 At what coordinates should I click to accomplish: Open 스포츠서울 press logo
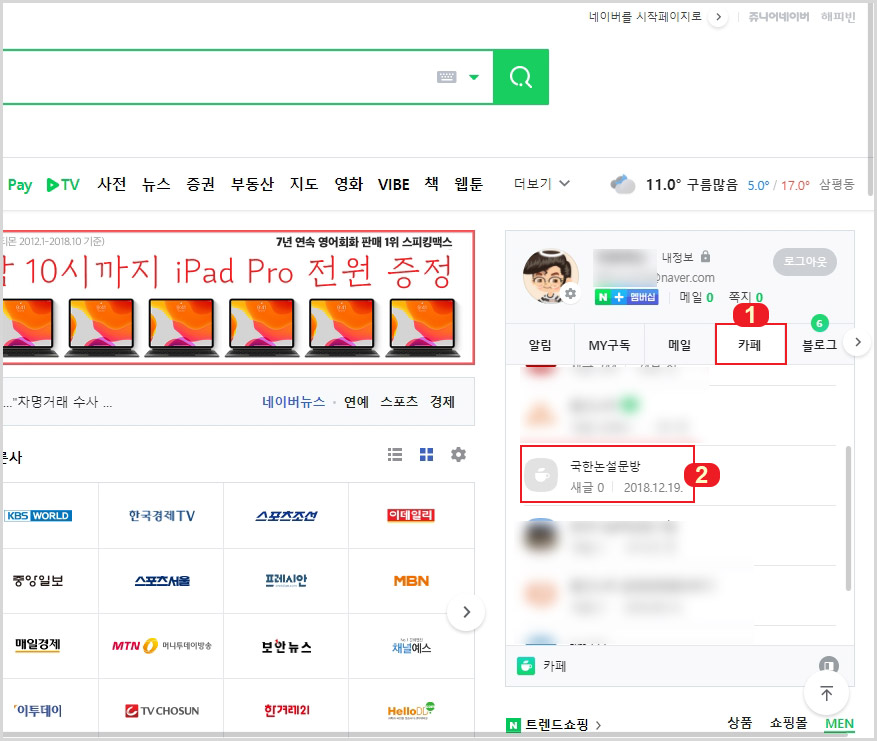pyautogui.click(x=162, y=581)
